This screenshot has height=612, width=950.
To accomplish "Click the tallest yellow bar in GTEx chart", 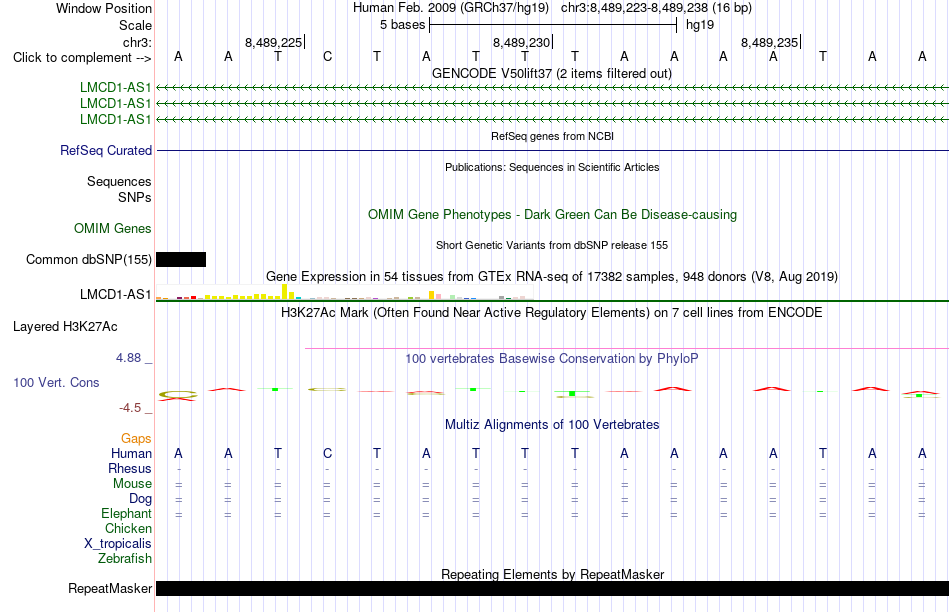I will 285,291.
